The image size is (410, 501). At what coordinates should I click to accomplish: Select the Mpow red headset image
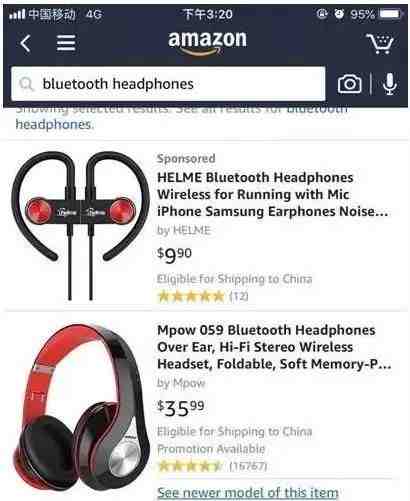point(81,408)
